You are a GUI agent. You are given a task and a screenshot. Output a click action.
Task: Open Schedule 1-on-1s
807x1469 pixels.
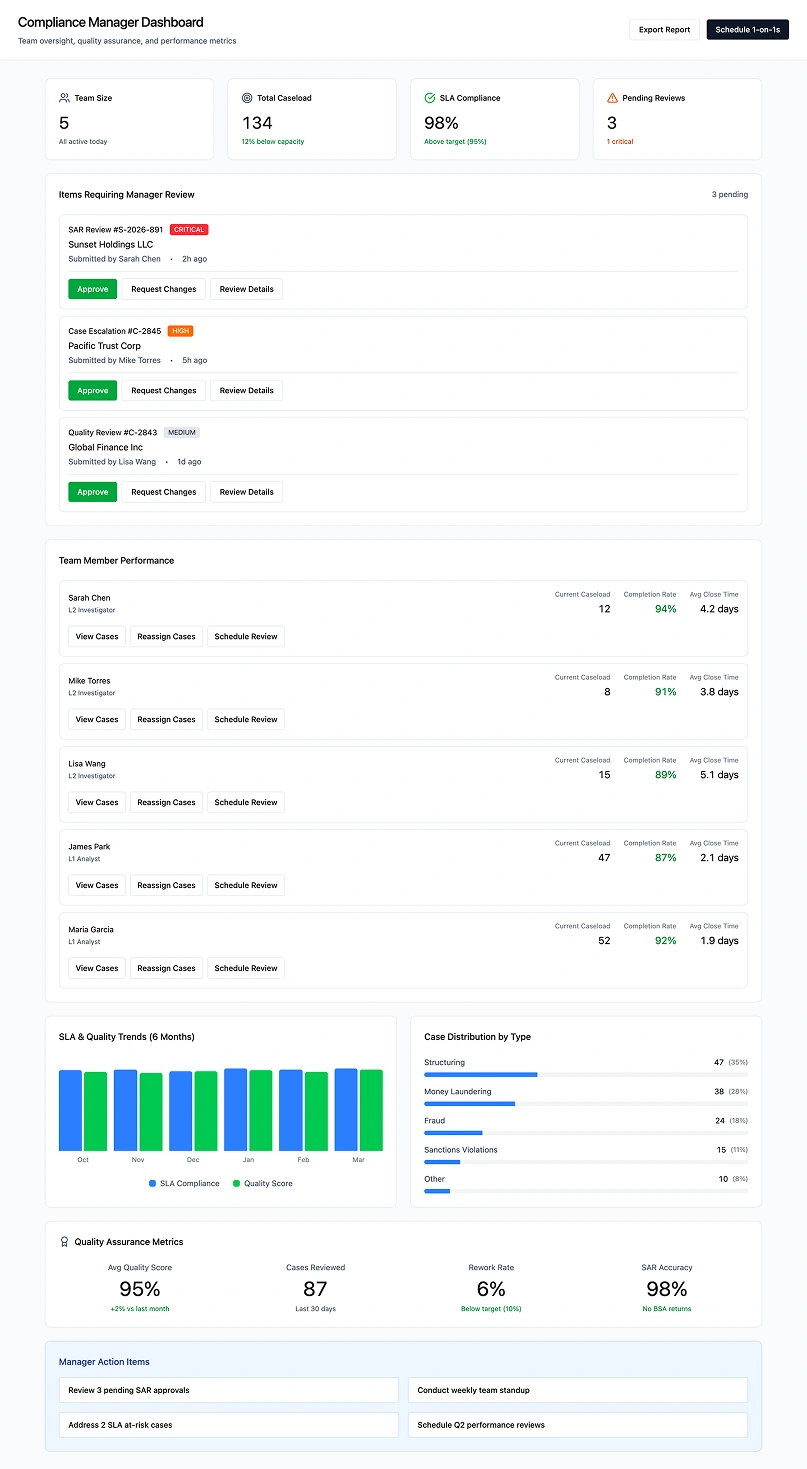tap(747, 30)
